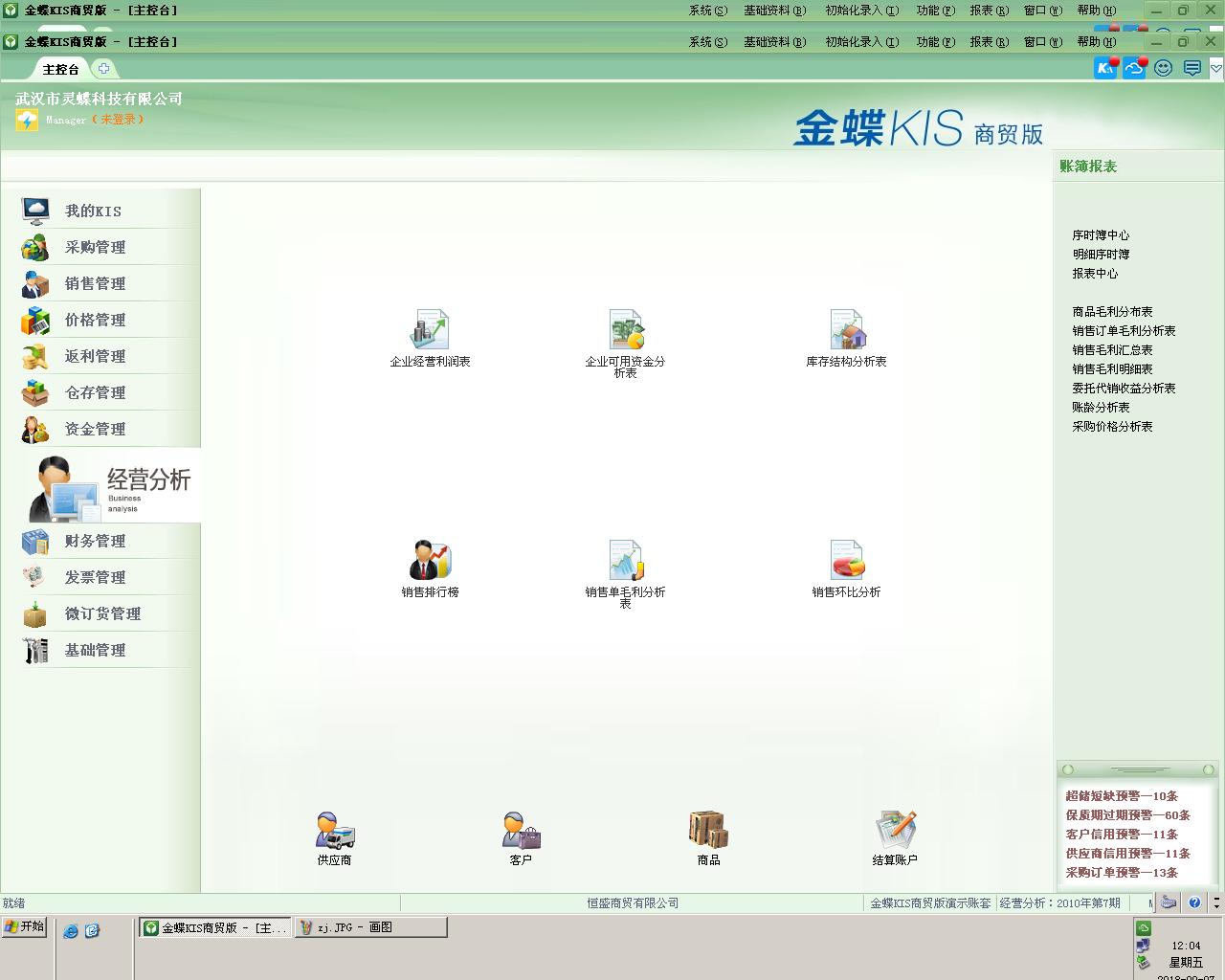
Task: Click the blue question mark help icon
Action: point(1194,902)
